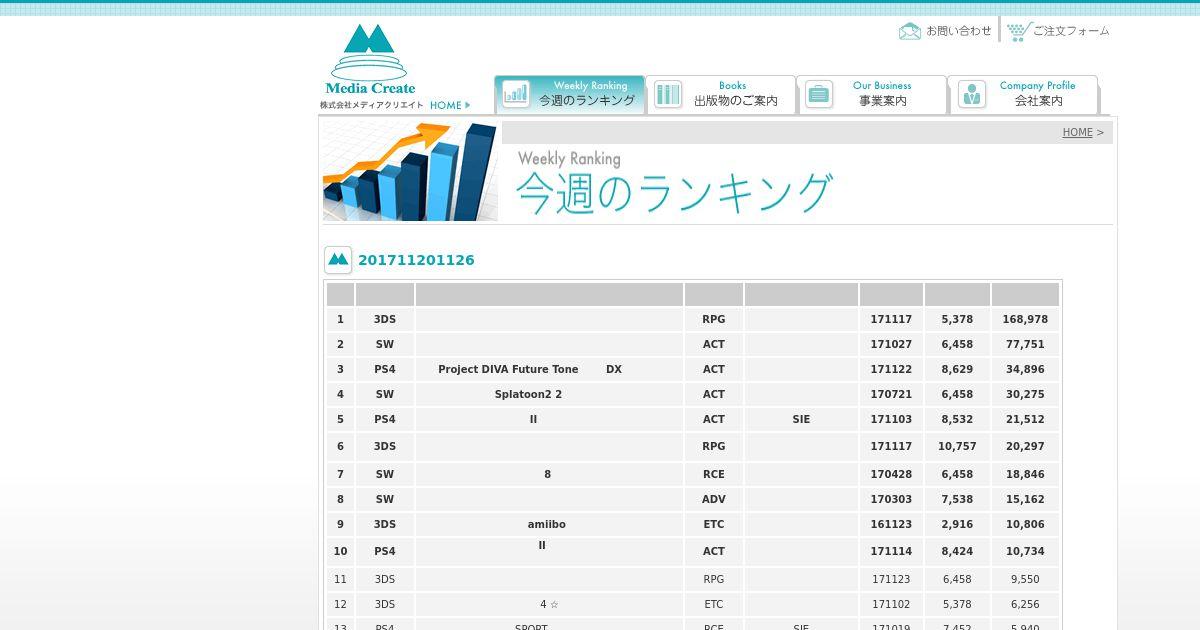Click the bar chart banner image
1200x630 pixels.
coord(410,172)
